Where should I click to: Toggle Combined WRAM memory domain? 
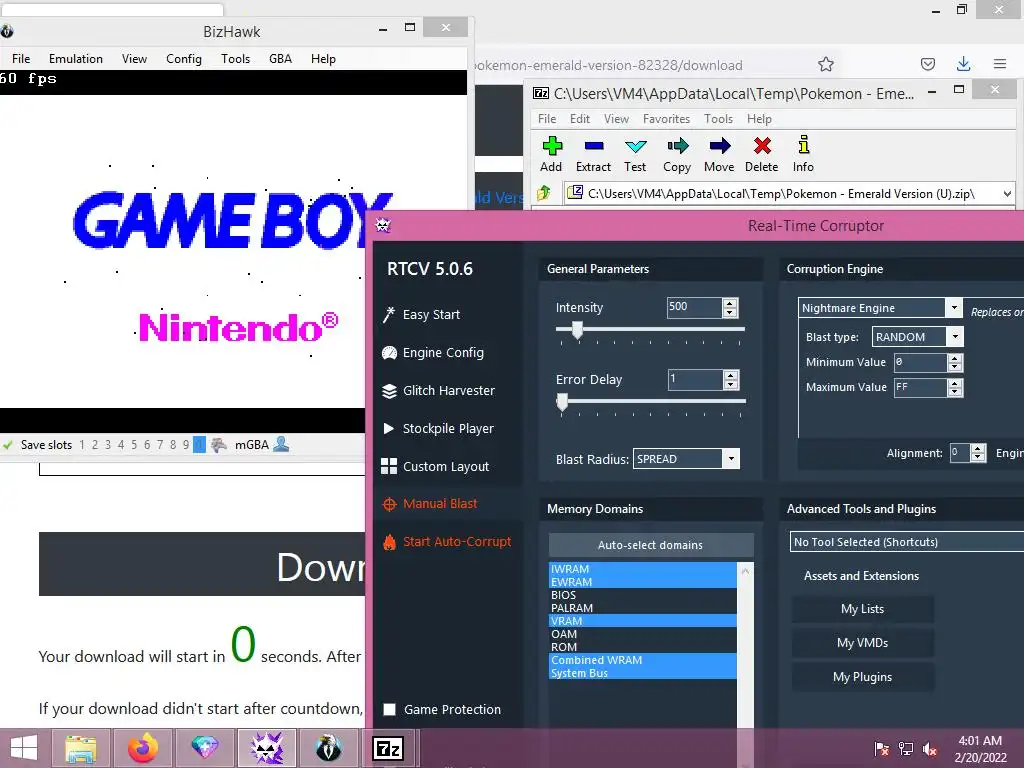[643, 660]
